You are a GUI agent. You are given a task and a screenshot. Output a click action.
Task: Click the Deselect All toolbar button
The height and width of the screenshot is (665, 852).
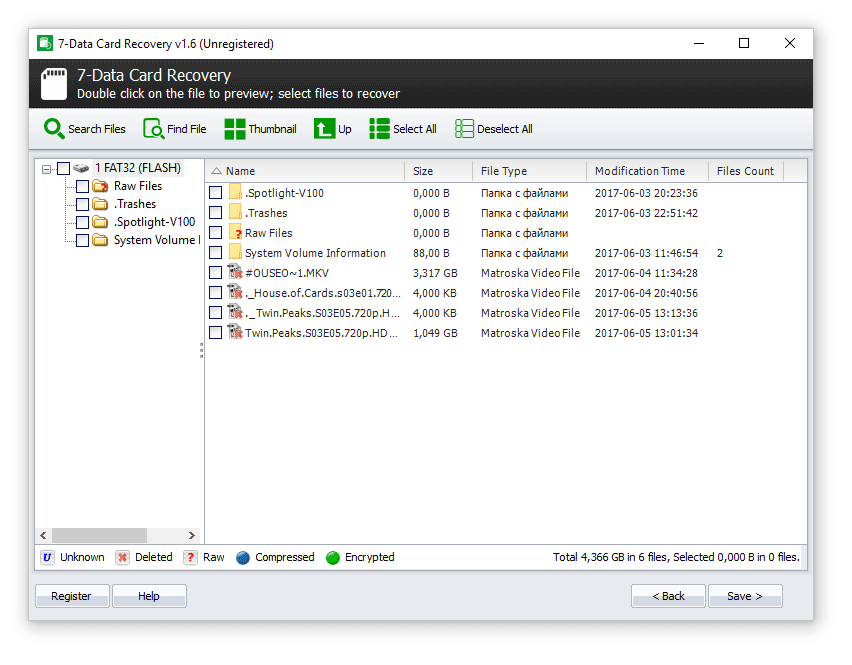click(493, 129)
